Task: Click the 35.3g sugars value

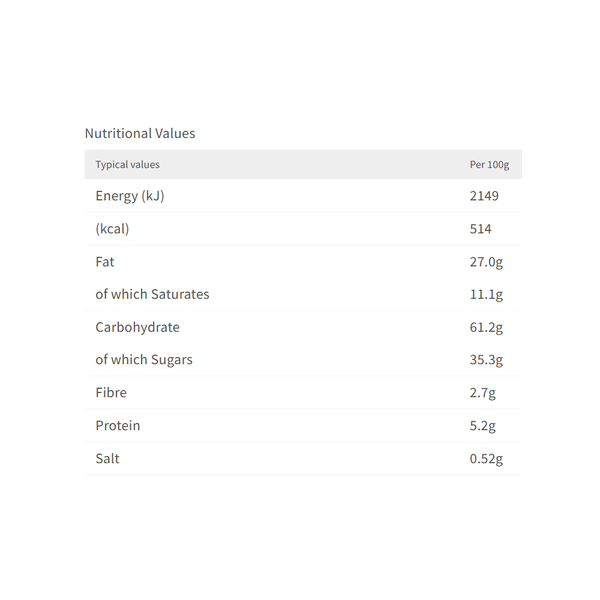Action: point(486,360)
